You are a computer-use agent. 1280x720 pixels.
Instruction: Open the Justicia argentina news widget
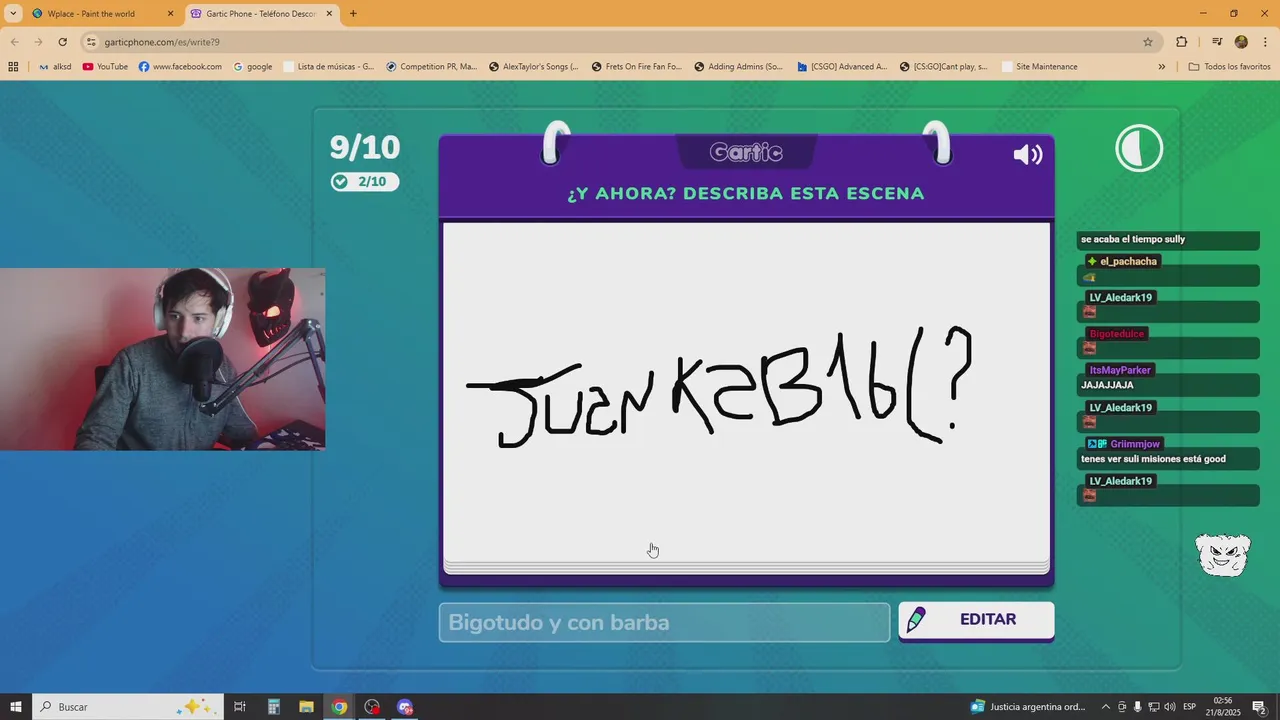(x=1028, y=707)
